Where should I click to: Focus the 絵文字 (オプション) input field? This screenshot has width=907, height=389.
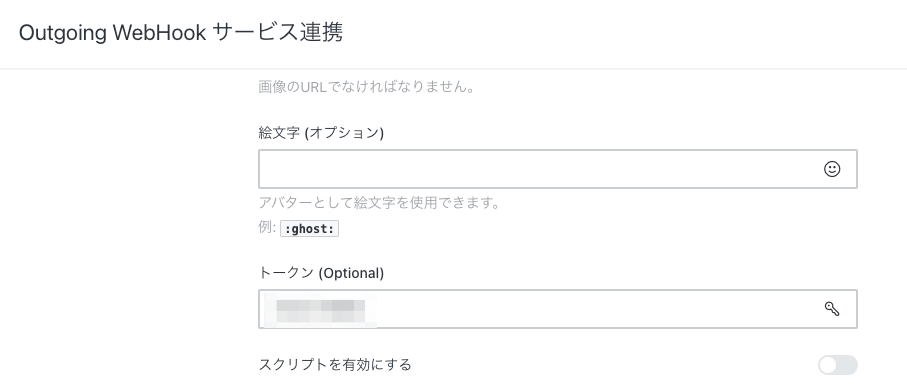[558, 169]
